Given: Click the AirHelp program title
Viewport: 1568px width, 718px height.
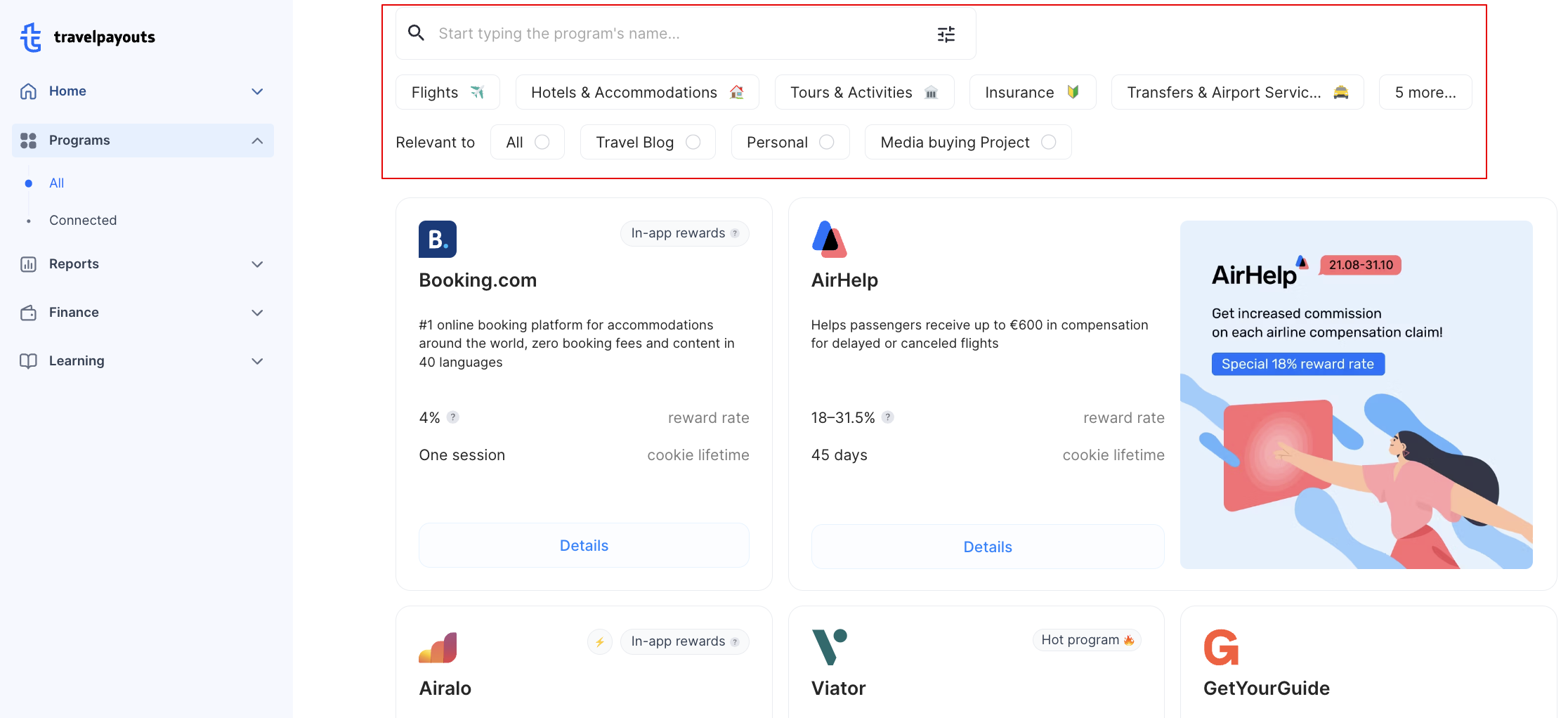Looking at the screenshot, I should [x=844, y=280].
